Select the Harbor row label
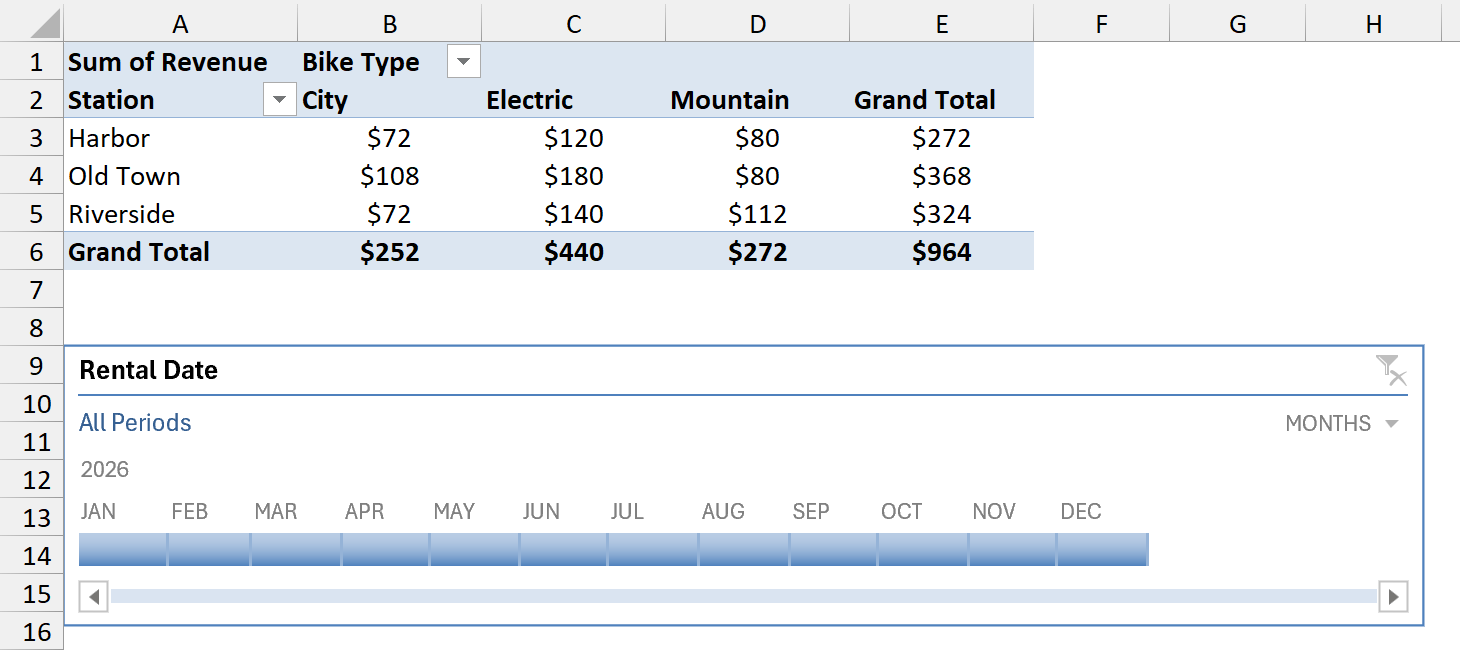 [x=180, y=138]
